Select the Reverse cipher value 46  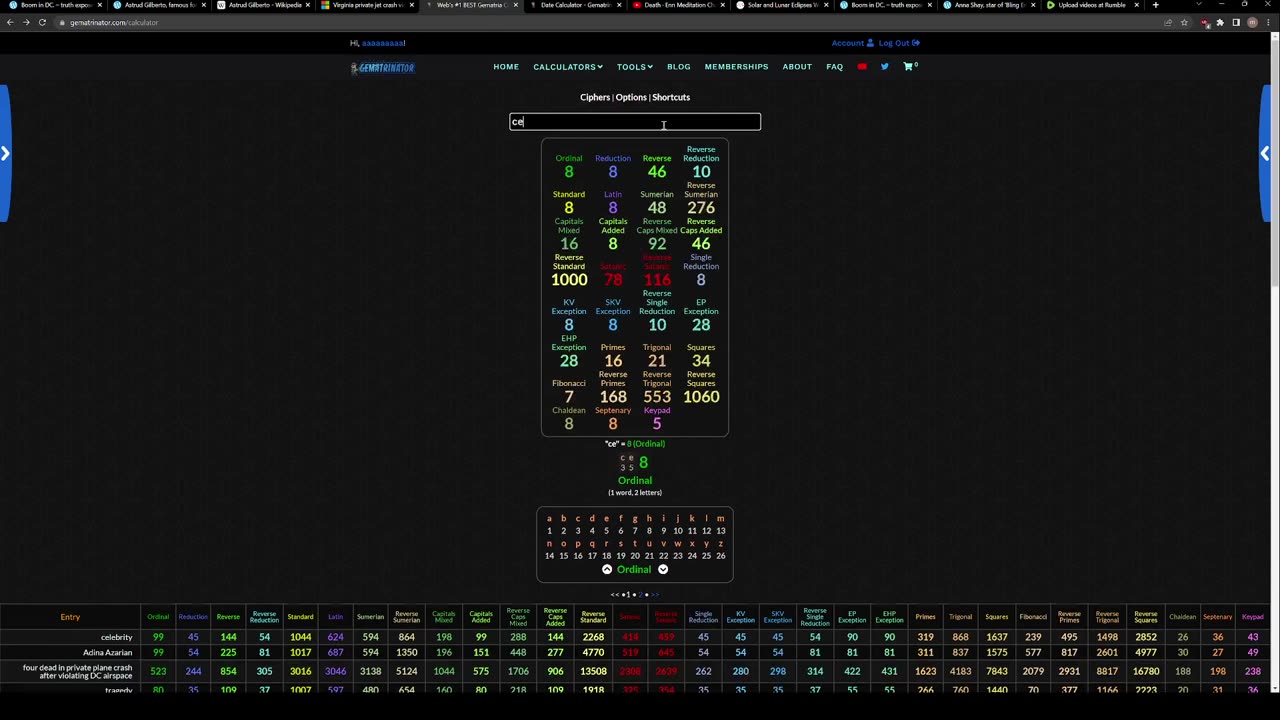pos(657,172)
